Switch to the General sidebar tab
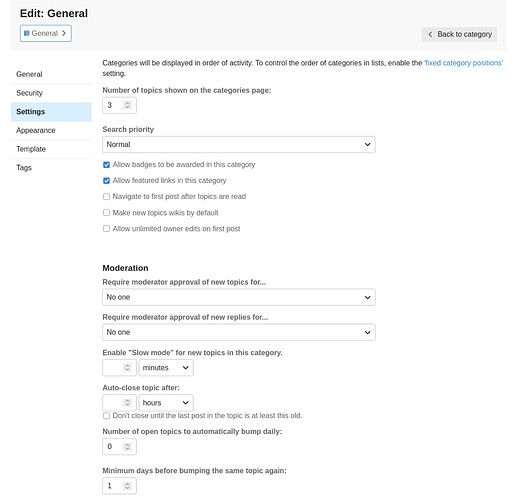The image size is (528, 500). click(51, 74)
